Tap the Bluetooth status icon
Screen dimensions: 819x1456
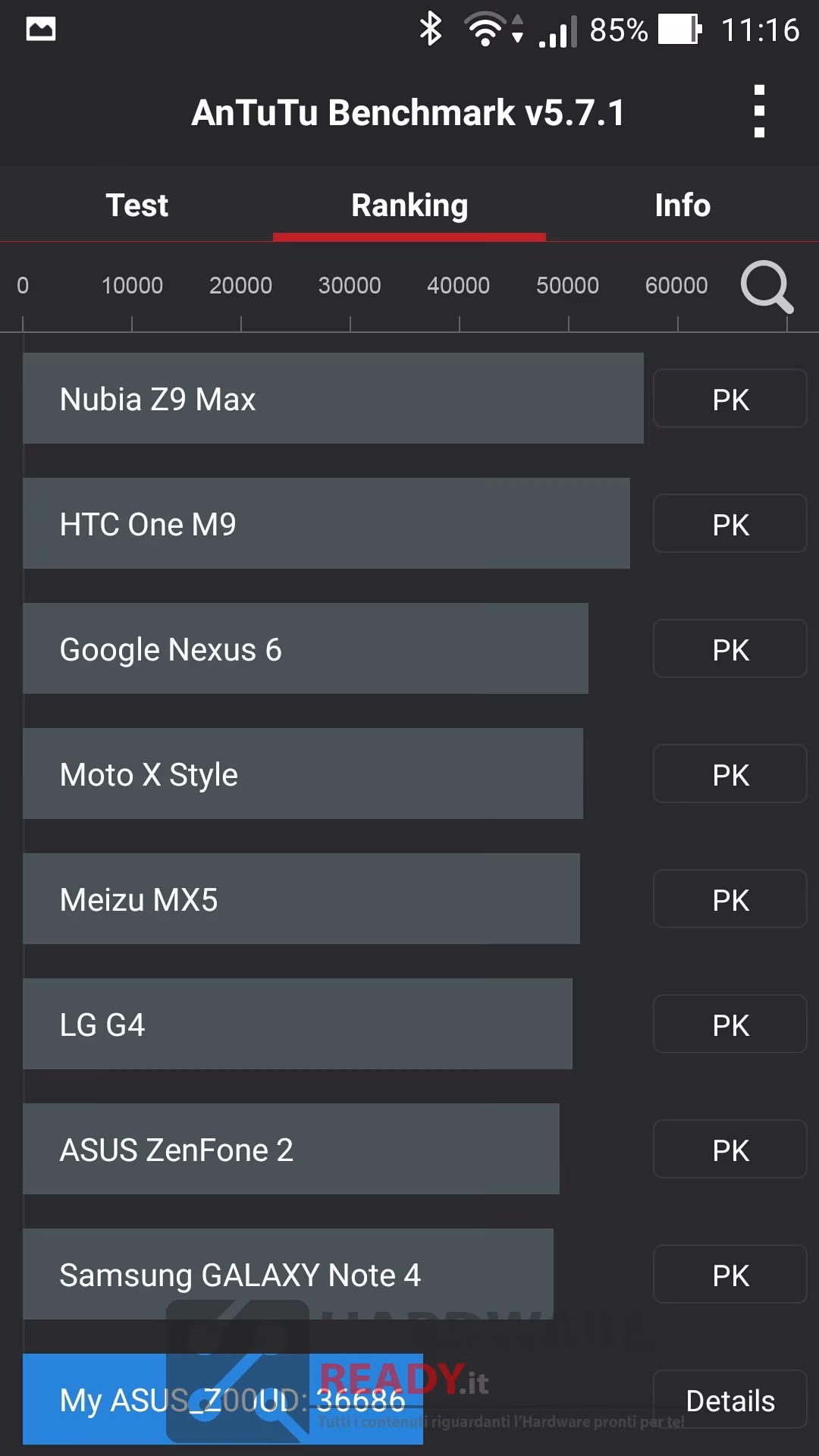(431, 30)
